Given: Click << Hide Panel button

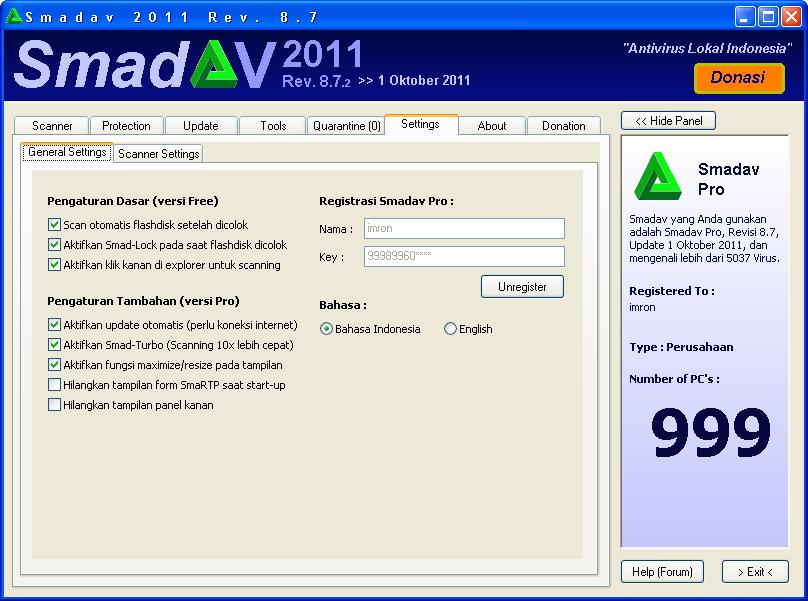Looking at the screenshot, I should 668,121.
